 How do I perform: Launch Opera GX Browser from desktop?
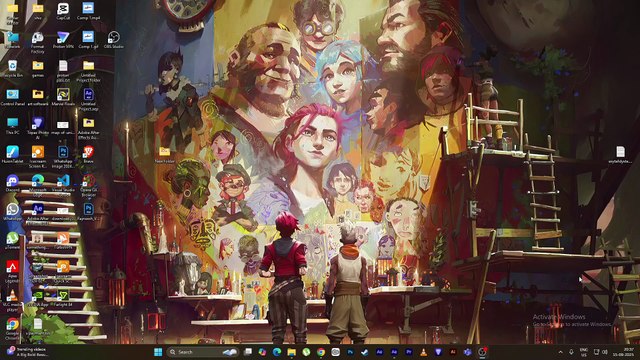pos(88,185)
